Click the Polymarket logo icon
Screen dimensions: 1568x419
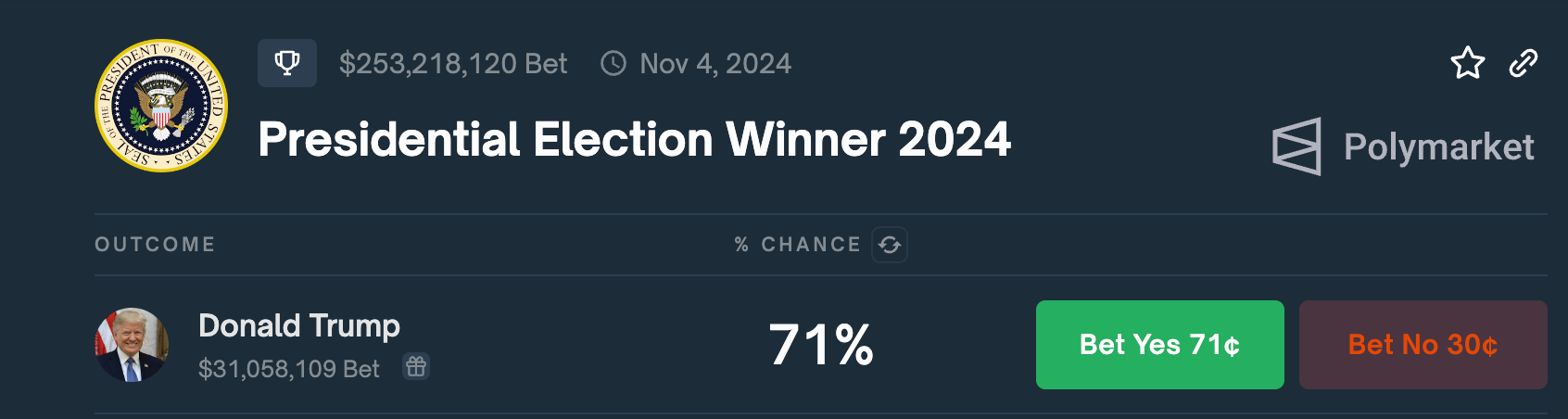[x=1296, y=146]
